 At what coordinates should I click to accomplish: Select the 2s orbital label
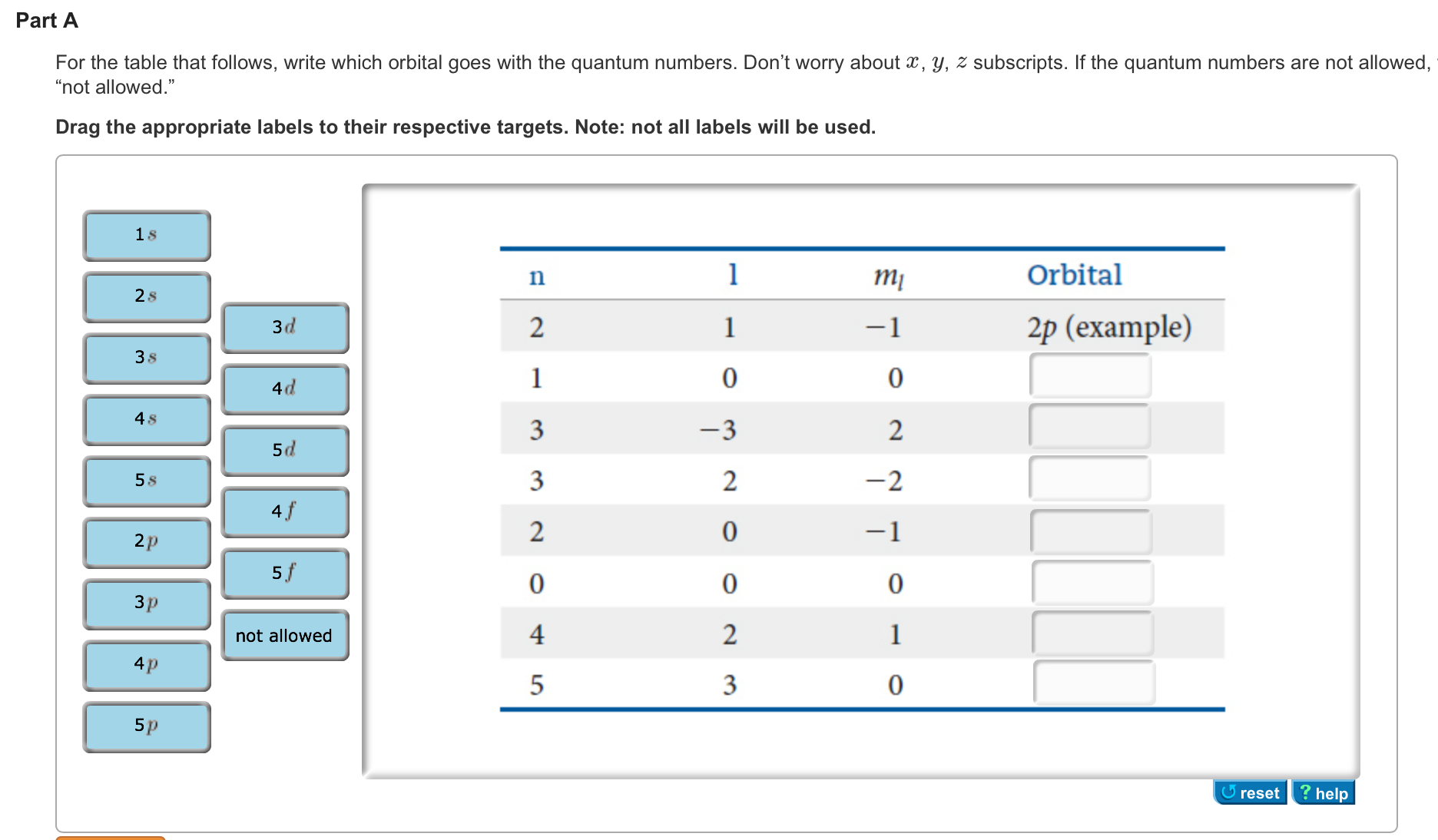point(146,297)
